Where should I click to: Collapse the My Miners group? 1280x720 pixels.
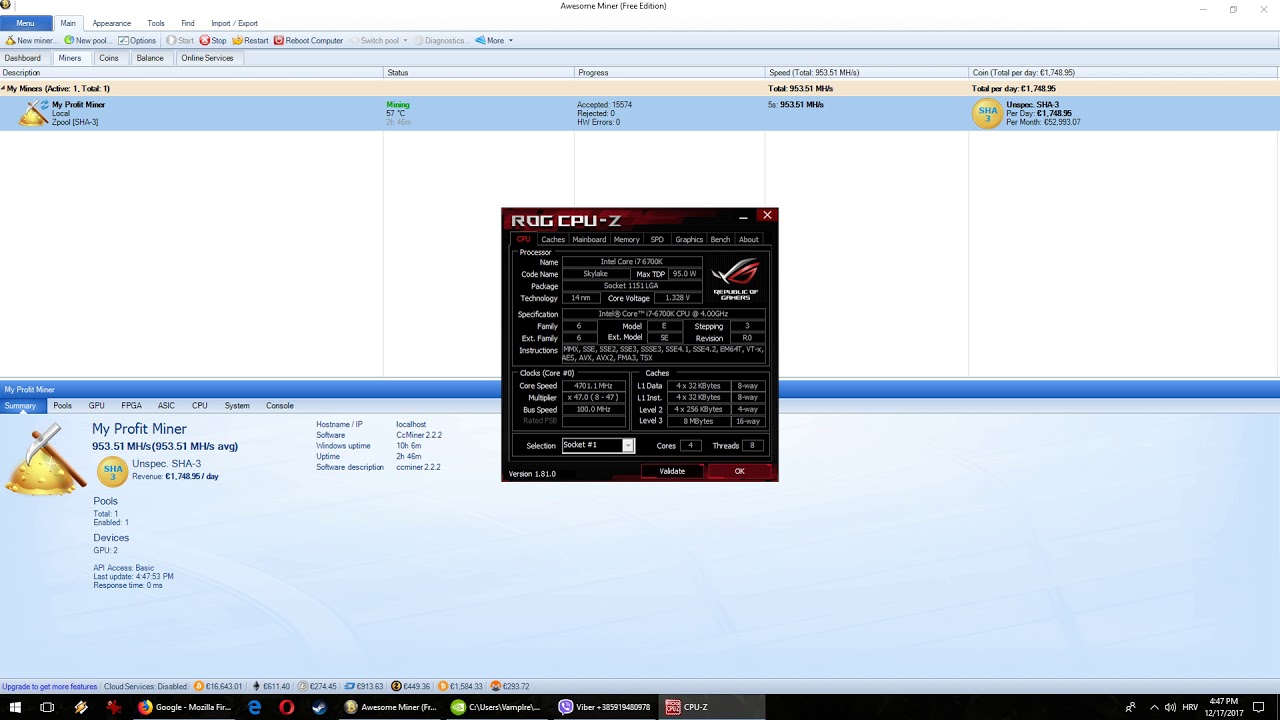3,89
